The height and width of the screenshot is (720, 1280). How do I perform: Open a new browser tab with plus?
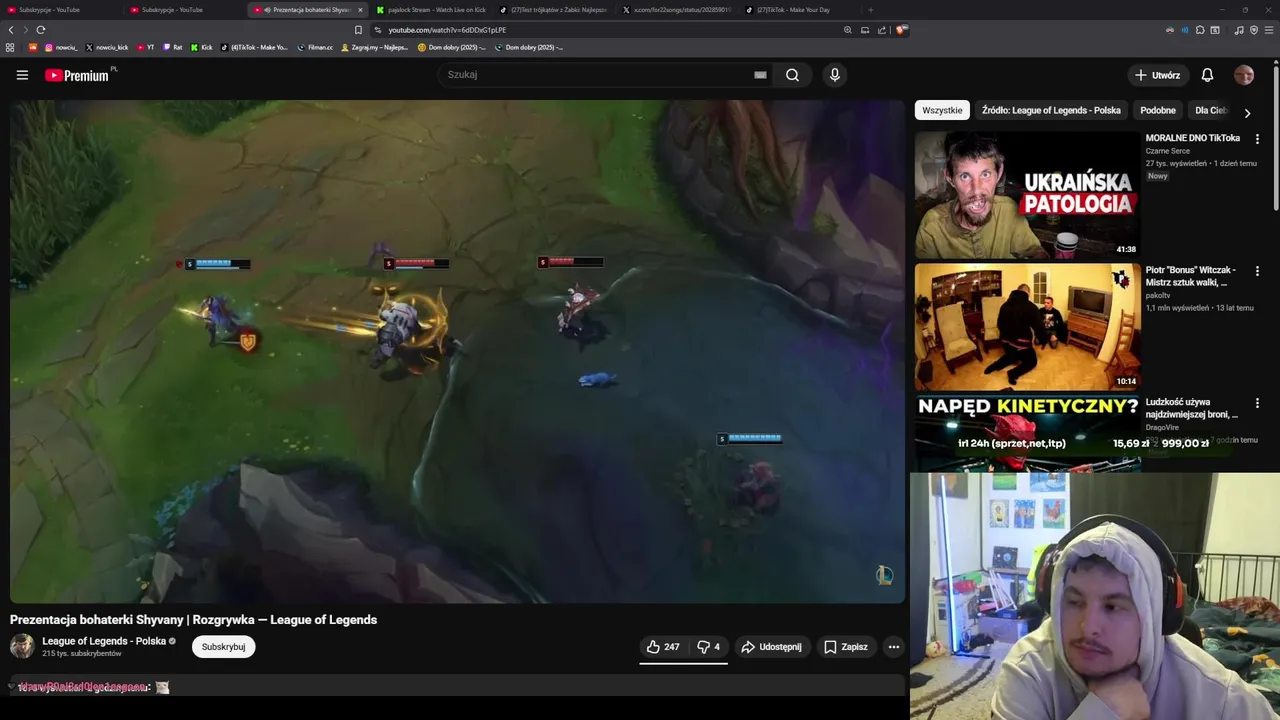pos(870,10)
